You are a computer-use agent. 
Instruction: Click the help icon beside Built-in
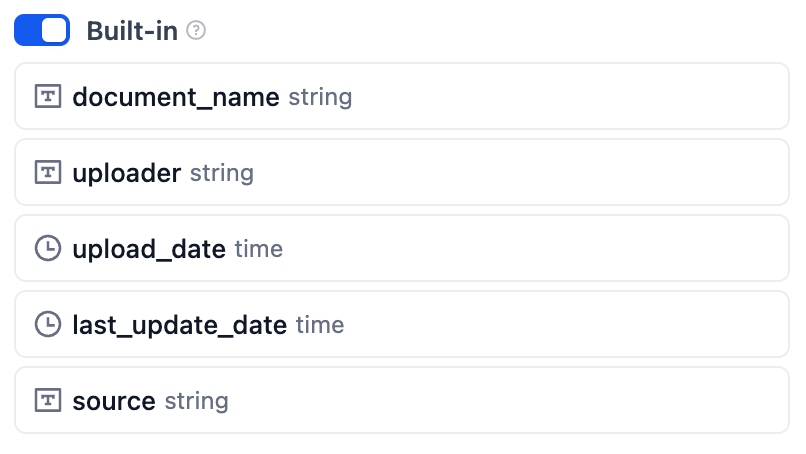196,31
